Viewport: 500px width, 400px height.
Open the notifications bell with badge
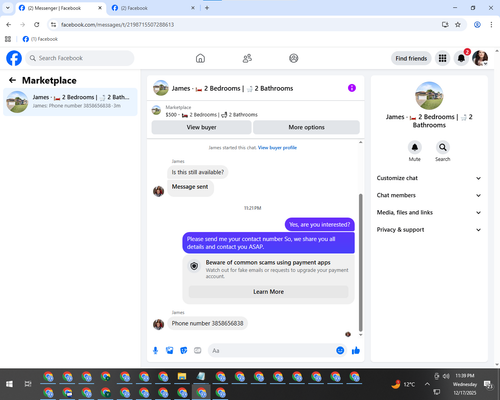click(461, 58)
